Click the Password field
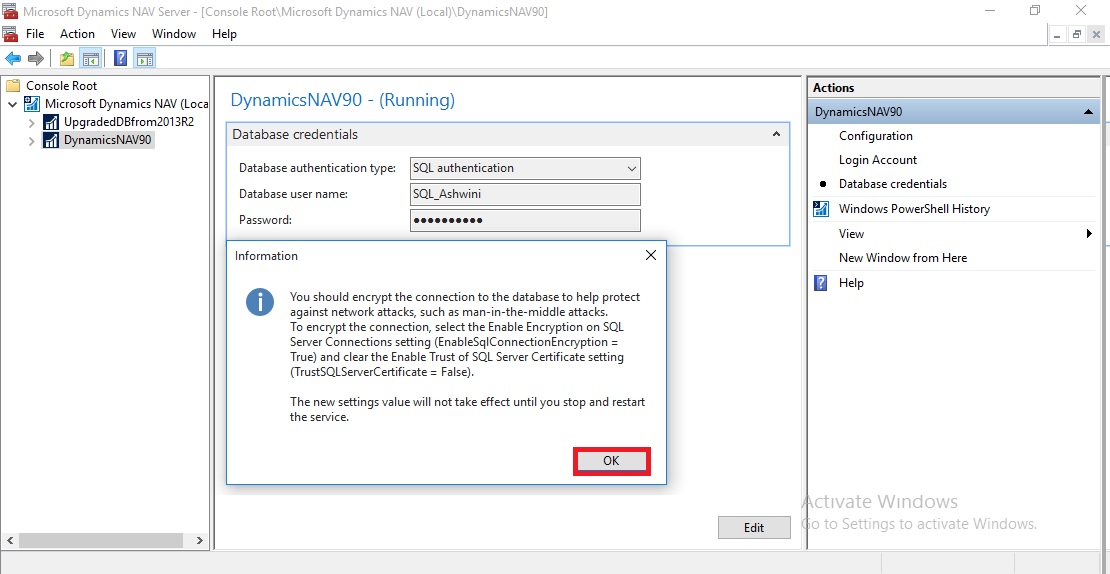Screen dimensions: 1110x574 525,220
